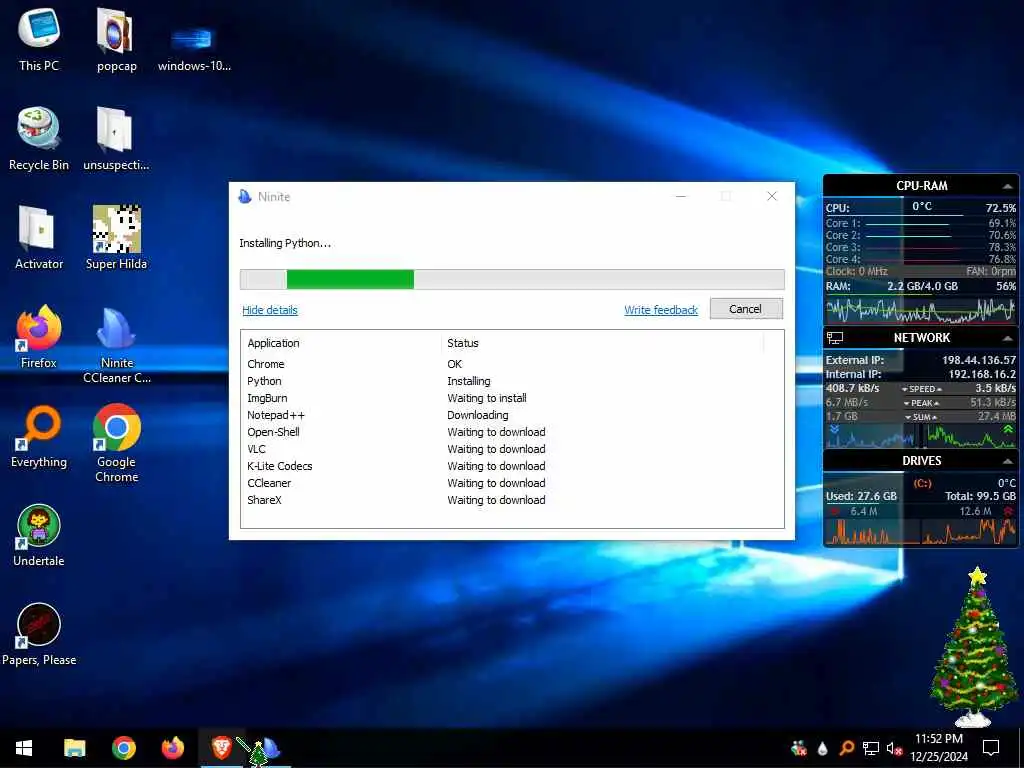
Task: Open the Windows Start menu
Action: pyautogui.click(x=24, y=748)
